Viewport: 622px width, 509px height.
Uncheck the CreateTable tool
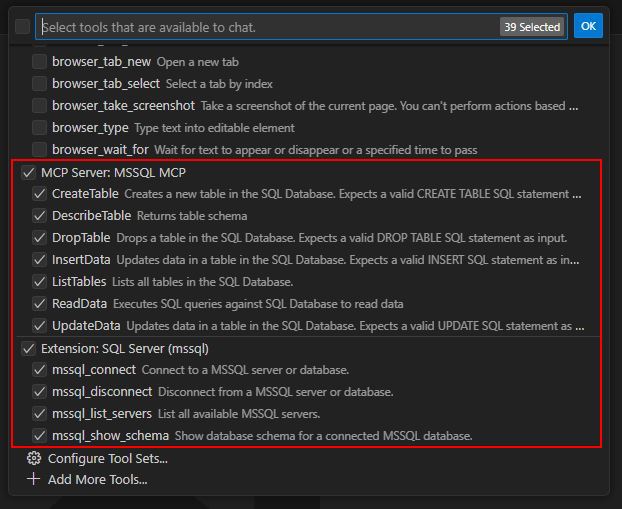click(39, 194)
